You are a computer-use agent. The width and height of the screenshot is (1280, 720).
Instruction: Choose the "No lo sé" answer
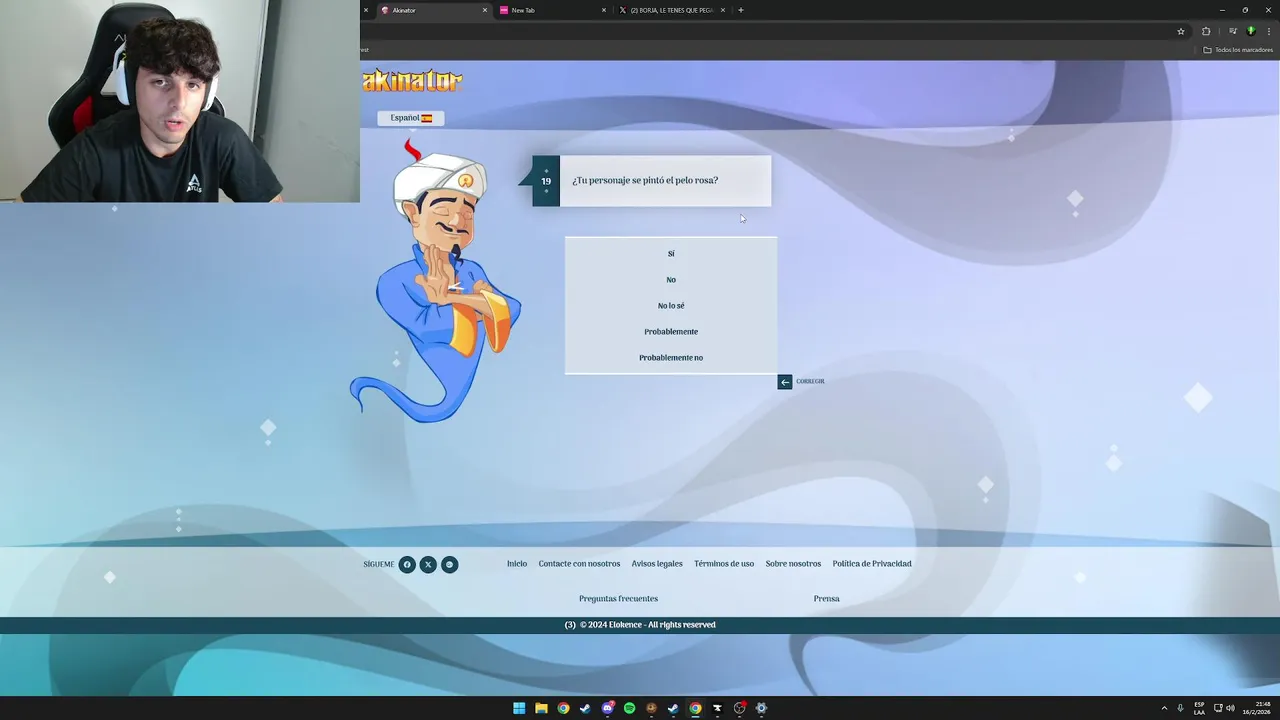pyautogui.click(x=671, y=306)
